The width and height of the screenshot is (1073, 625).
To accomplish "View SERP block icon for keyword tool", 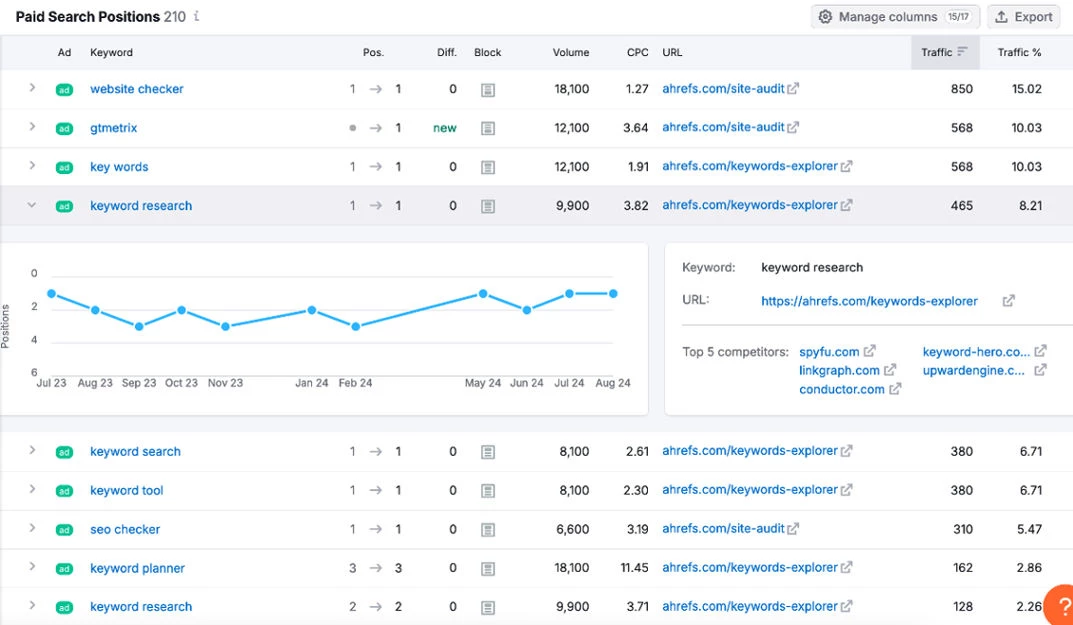I will point(488,491).
